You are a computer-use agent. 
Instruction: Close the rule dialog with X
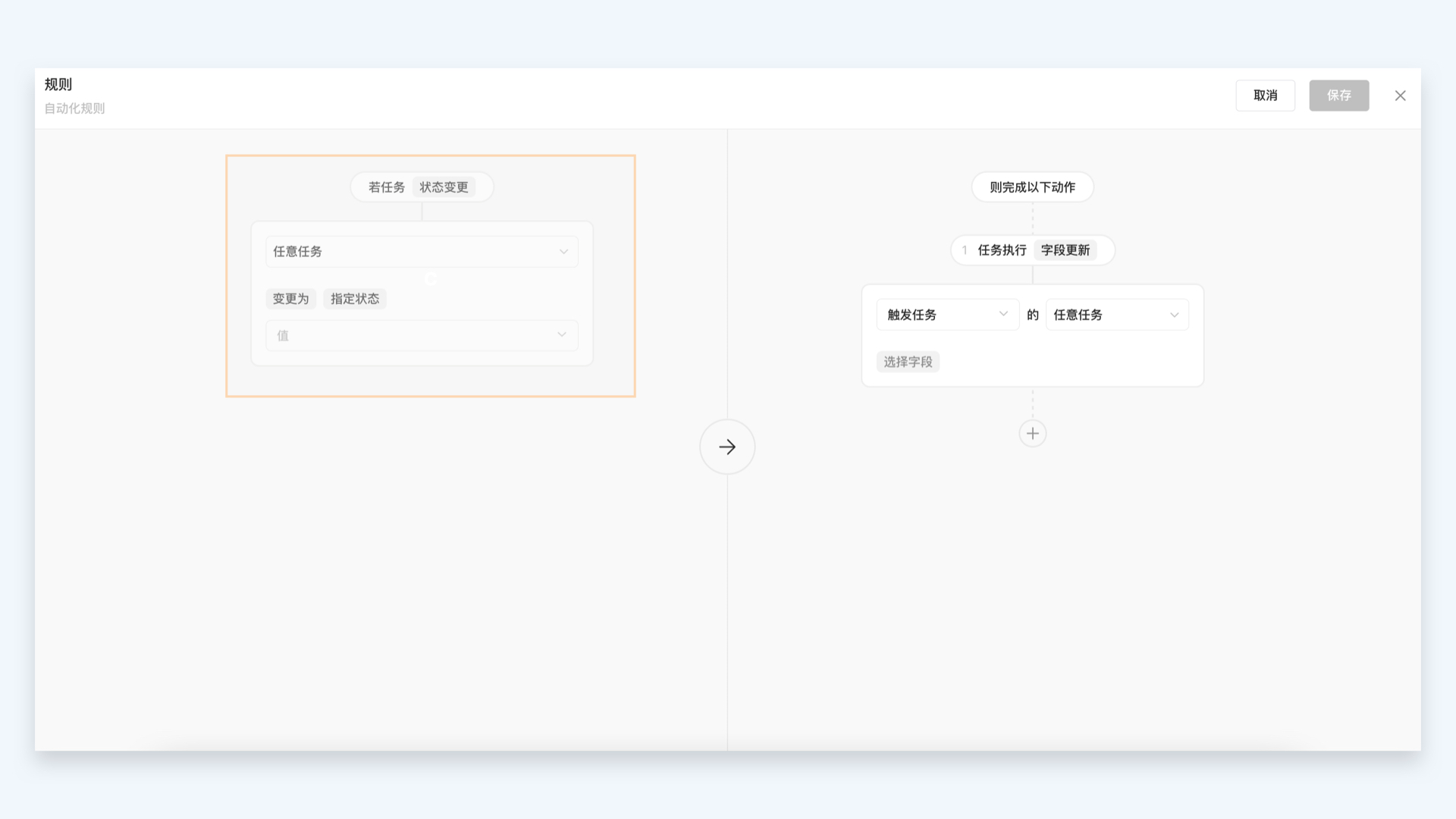(1400, 96)
